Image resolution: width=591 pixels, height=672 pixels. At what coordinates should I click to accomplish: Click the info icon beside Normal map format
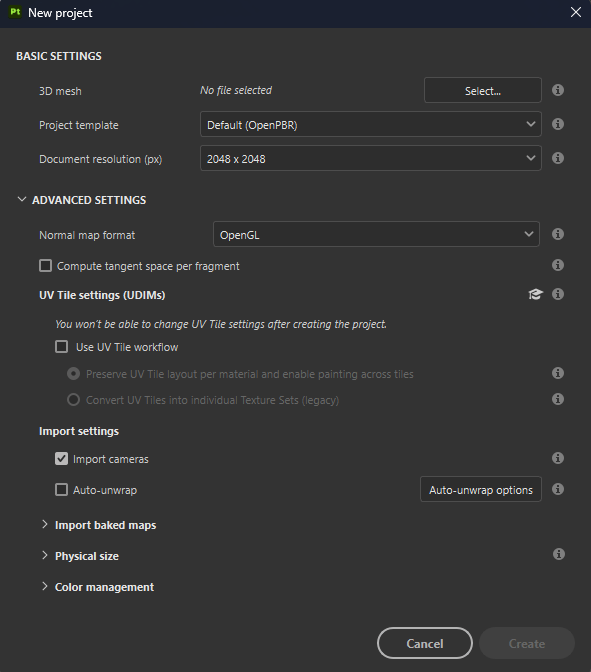click(558, 234)
